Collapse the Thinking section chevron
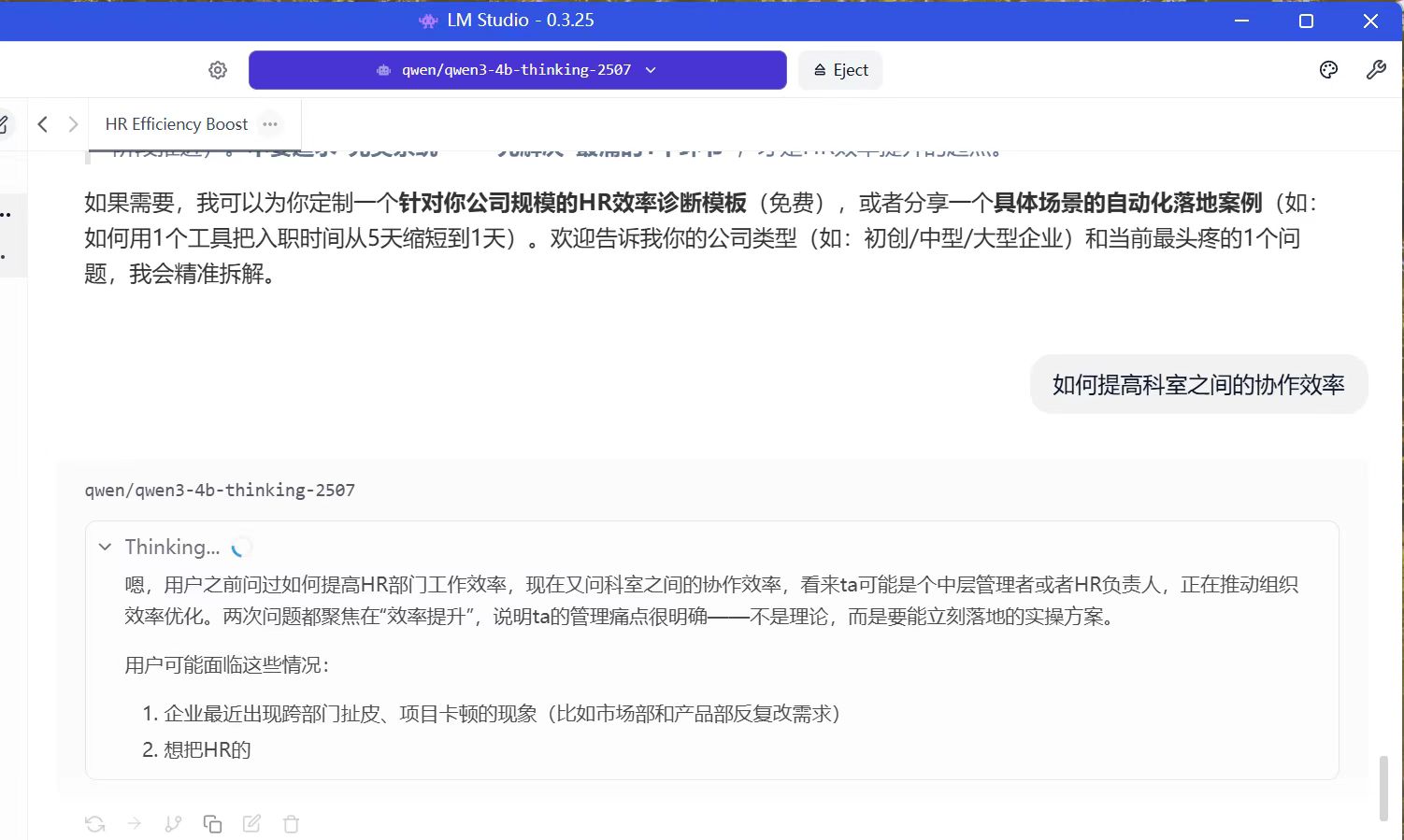Screen dimensions: 1404x840 pyautogui.click(x=106, y=547)
